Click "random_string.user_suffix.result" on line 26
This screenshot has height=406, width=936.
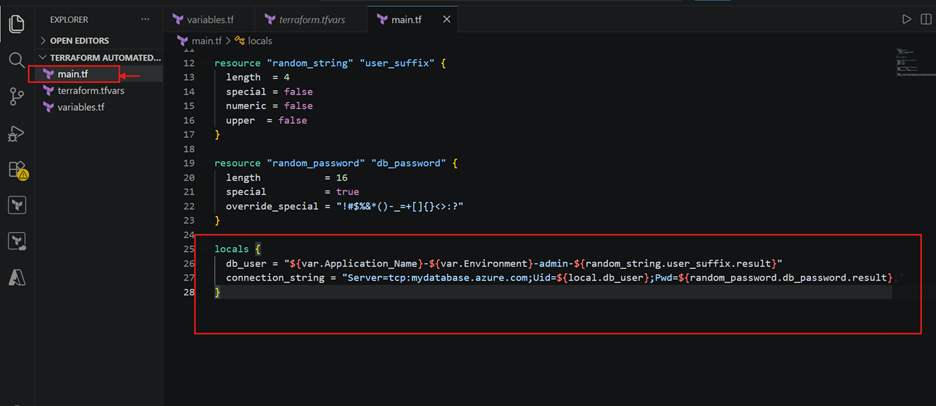678,263
